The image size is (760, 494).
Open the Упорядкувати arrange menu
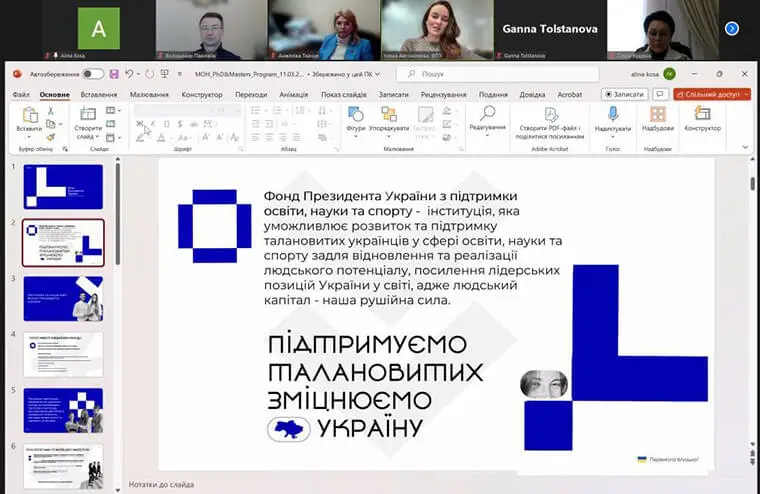pos(389,122)
